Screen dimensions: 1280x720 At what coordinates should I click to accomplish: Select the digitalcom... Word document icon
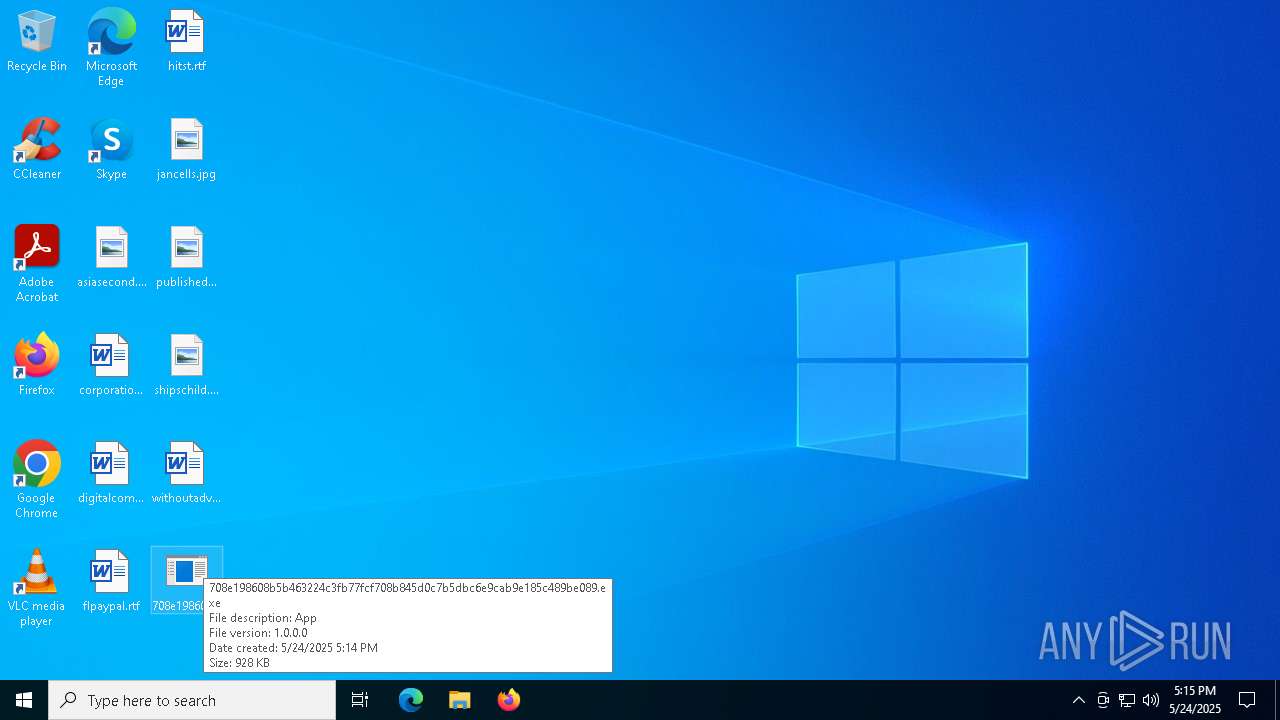[111, 474]
